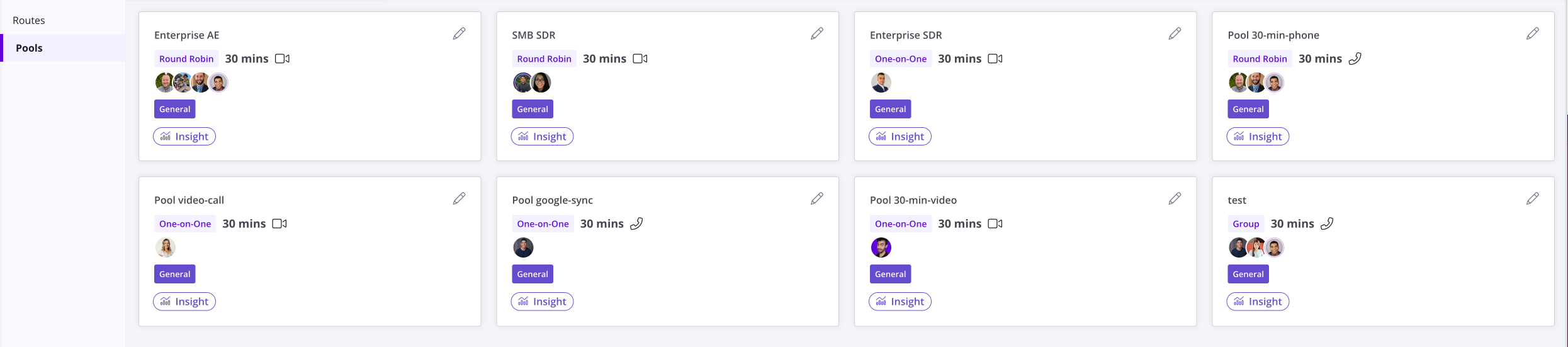The image size is (1568, 347).
Task: Open Insight for SMB SDR pool
Action: (x=542, y=137)
